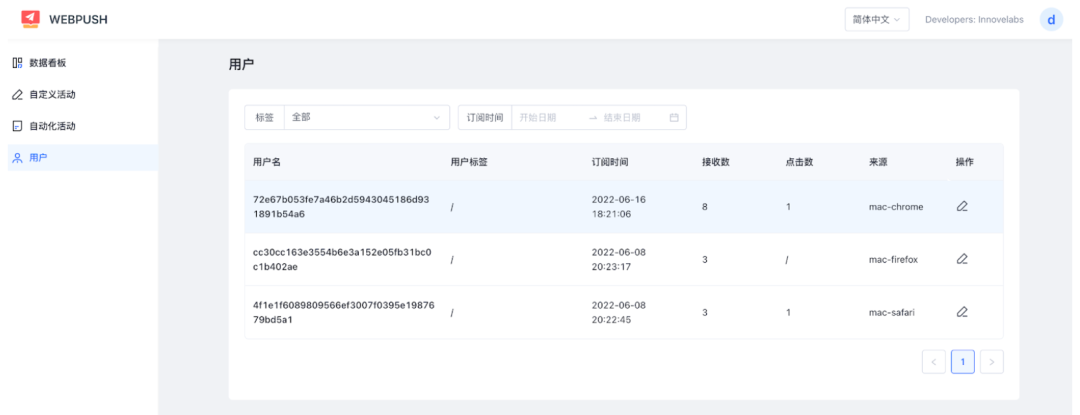
Task: Click the 结束日期 end date field
Action: click(x=630, y=118)
